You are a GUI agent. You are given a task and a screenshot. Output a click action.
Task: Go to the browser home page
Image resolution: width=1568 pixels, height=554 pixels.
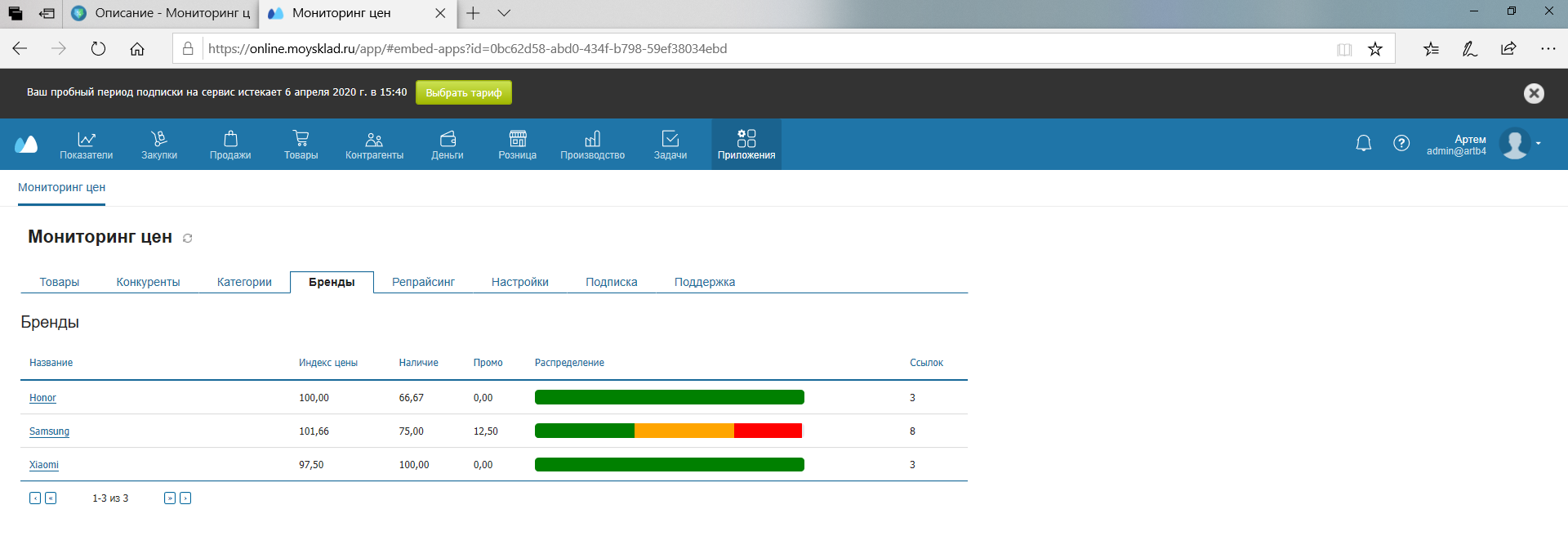(x=137, y=49)
